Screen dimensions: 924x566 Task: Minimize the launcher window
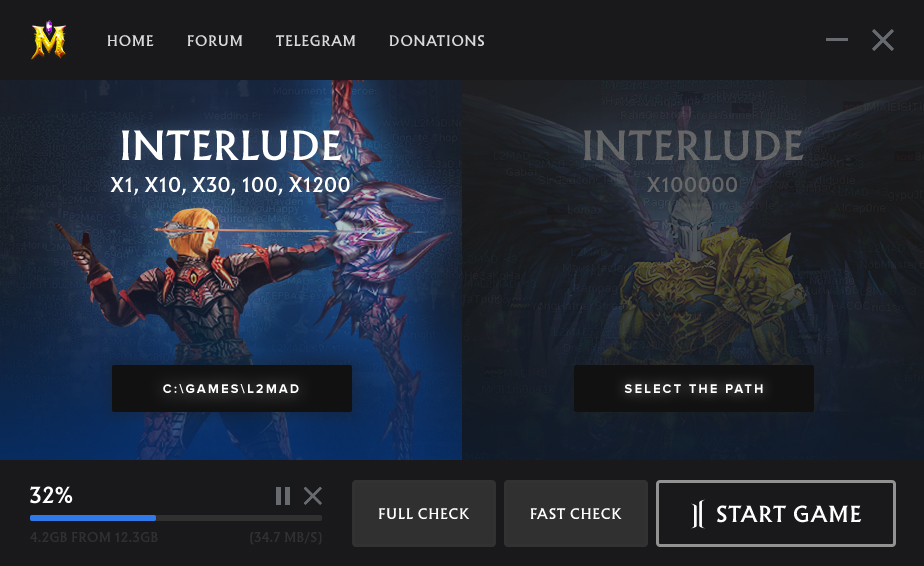(837, 40)
